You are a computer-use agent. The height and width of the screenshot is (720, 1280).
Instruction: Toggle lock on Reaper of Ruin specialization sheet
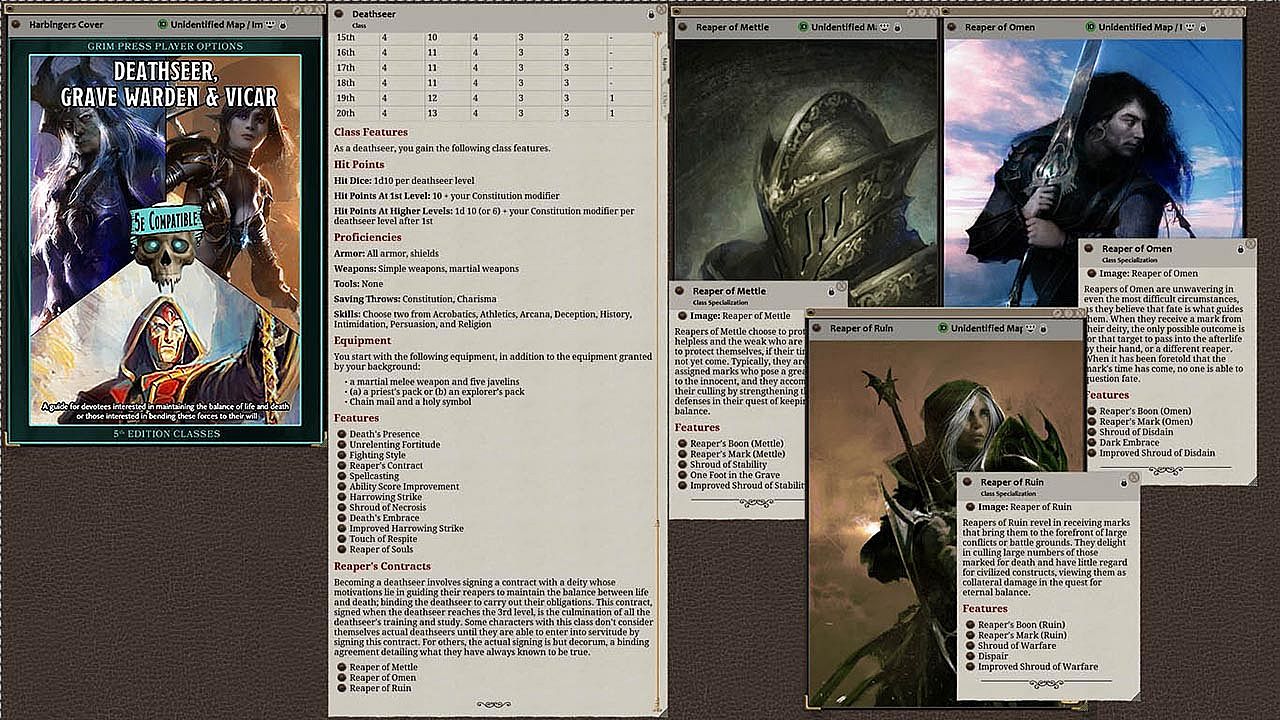[x=1123, y=483]
